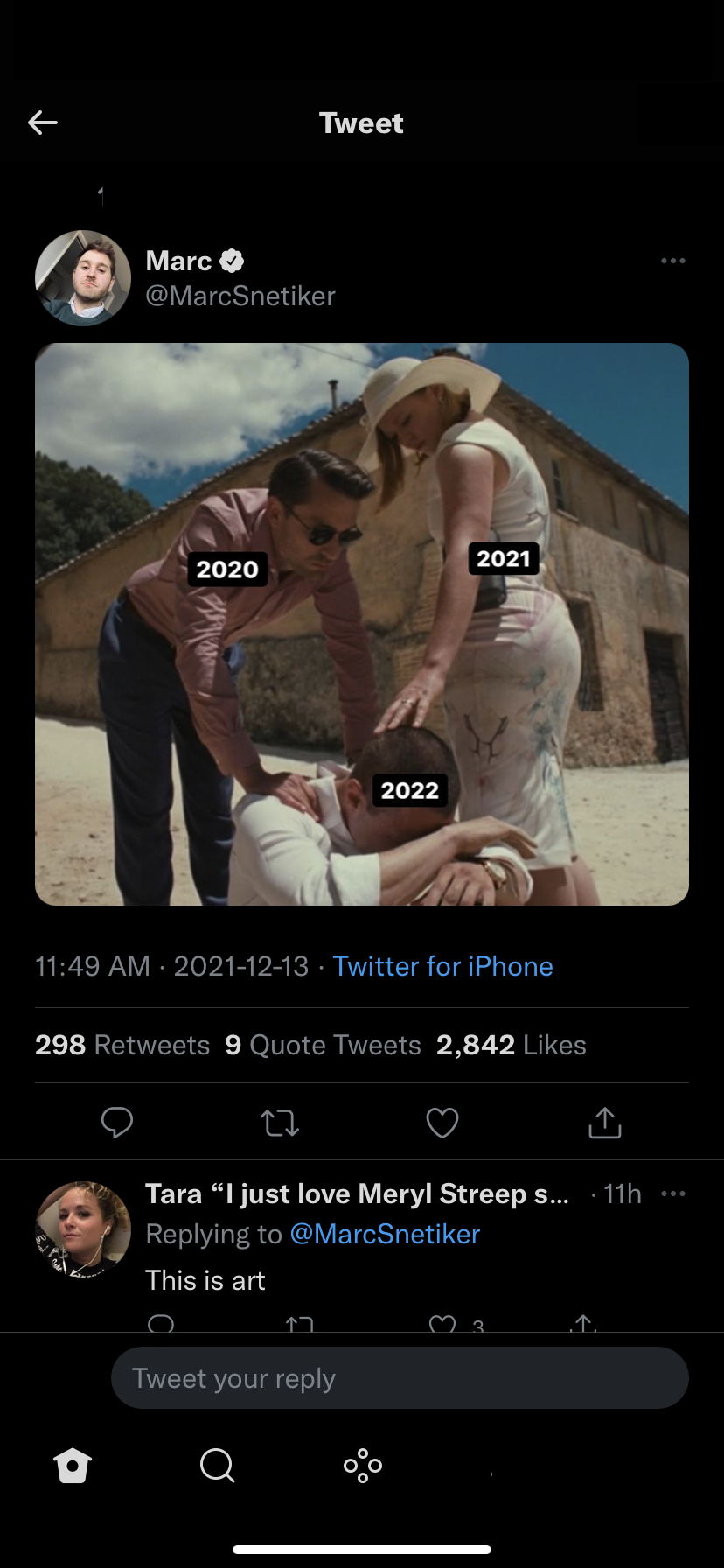This screenshot has height=1568, width=724.
Task: Open more options on Tara's reply
Action: click(x=673, y=1193)
